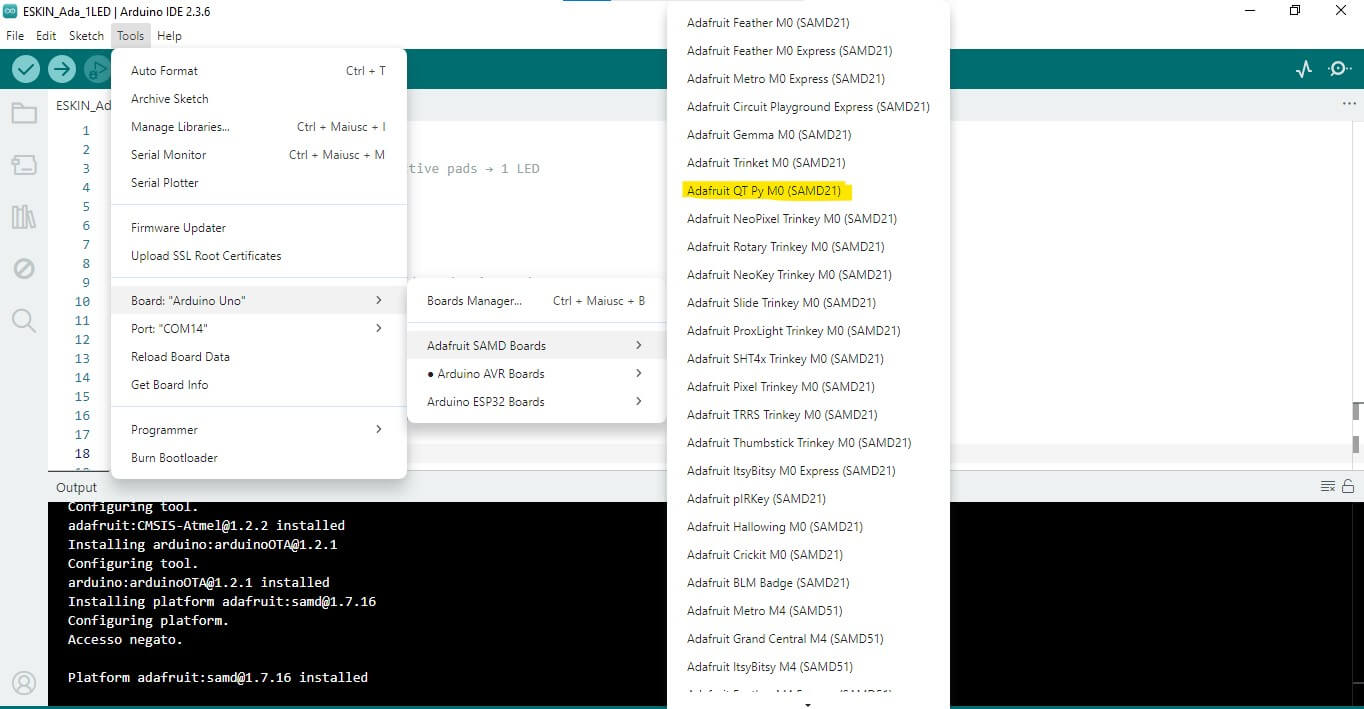Click the clear output lines icon
This screenshot has height=709, width=1364.
(1328, 487)
